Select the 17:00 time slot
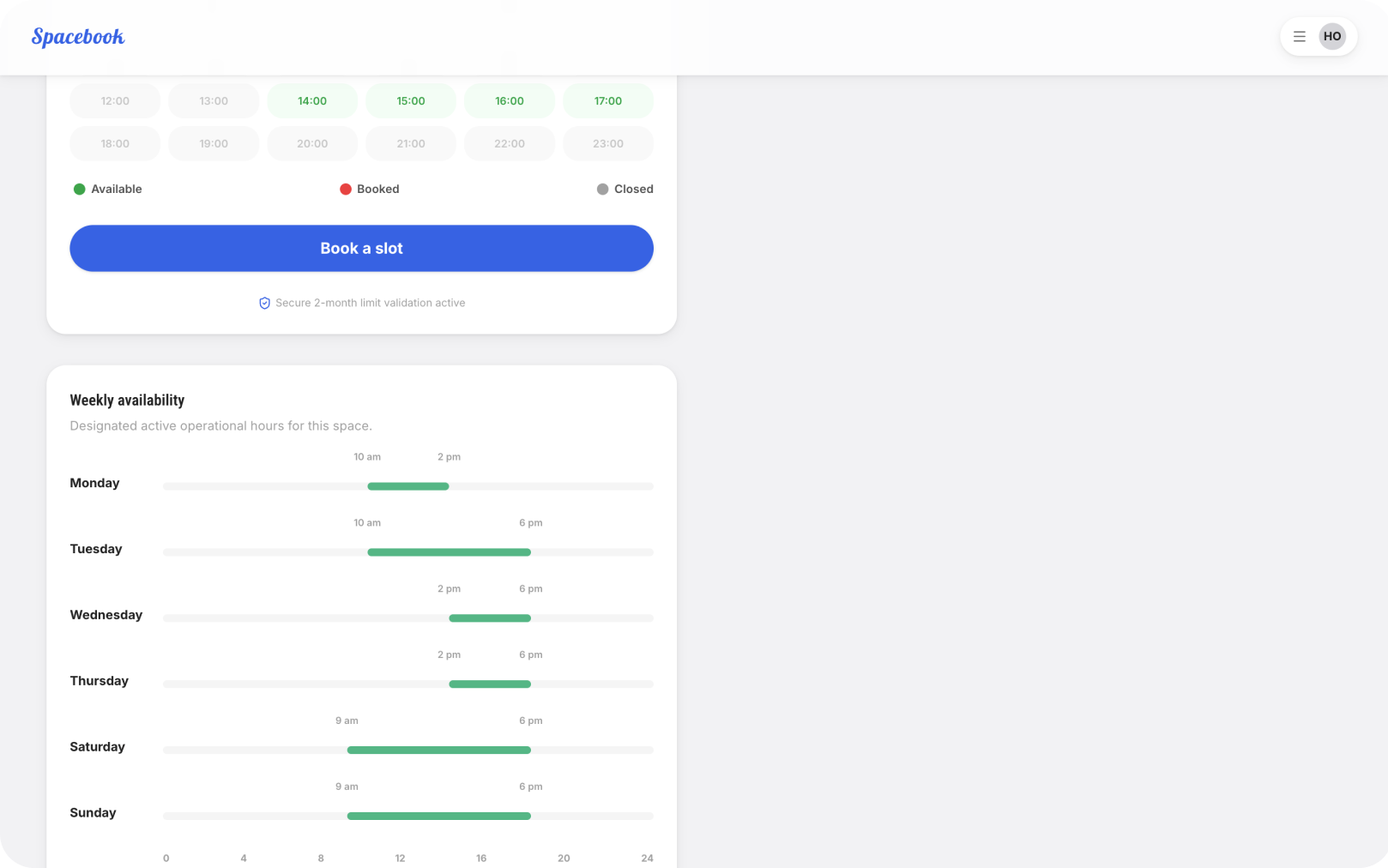This screenshot has height=868, width=1388. point(608,101)
